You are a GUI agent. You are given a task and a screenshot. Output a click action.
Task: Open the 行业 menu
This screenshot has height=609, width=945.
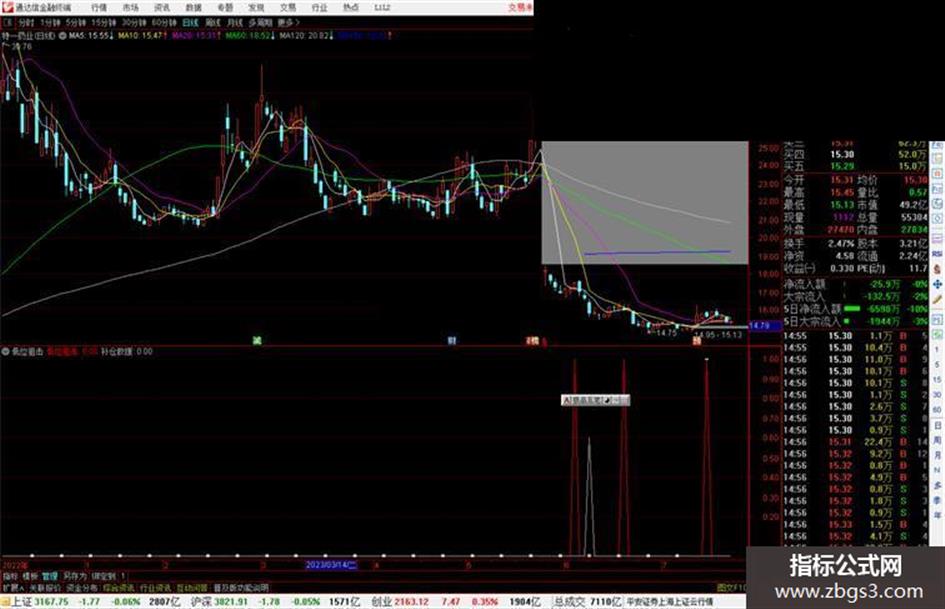pos(319,8)
